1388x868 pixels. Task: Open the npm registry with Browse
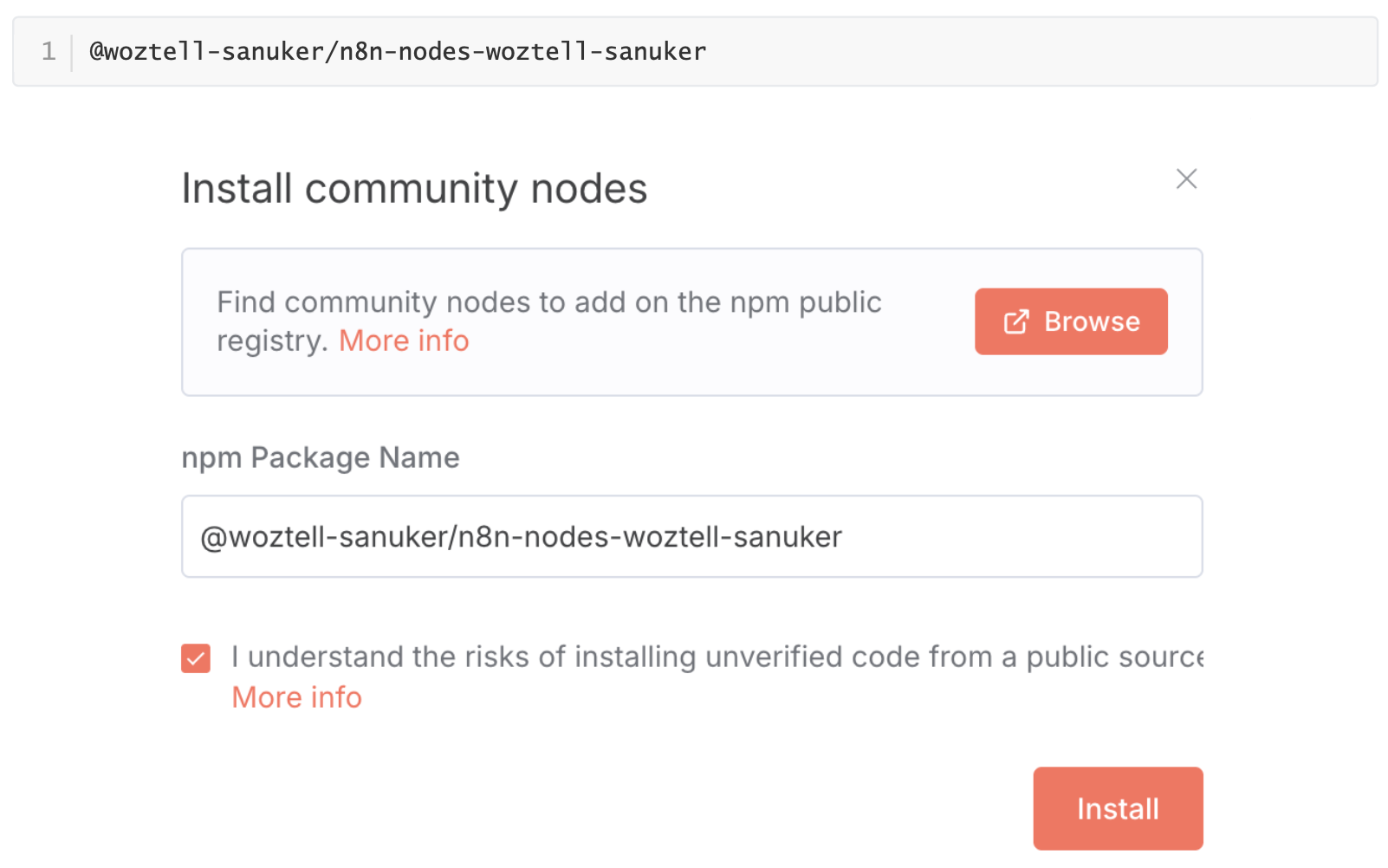click(1071, 321)
